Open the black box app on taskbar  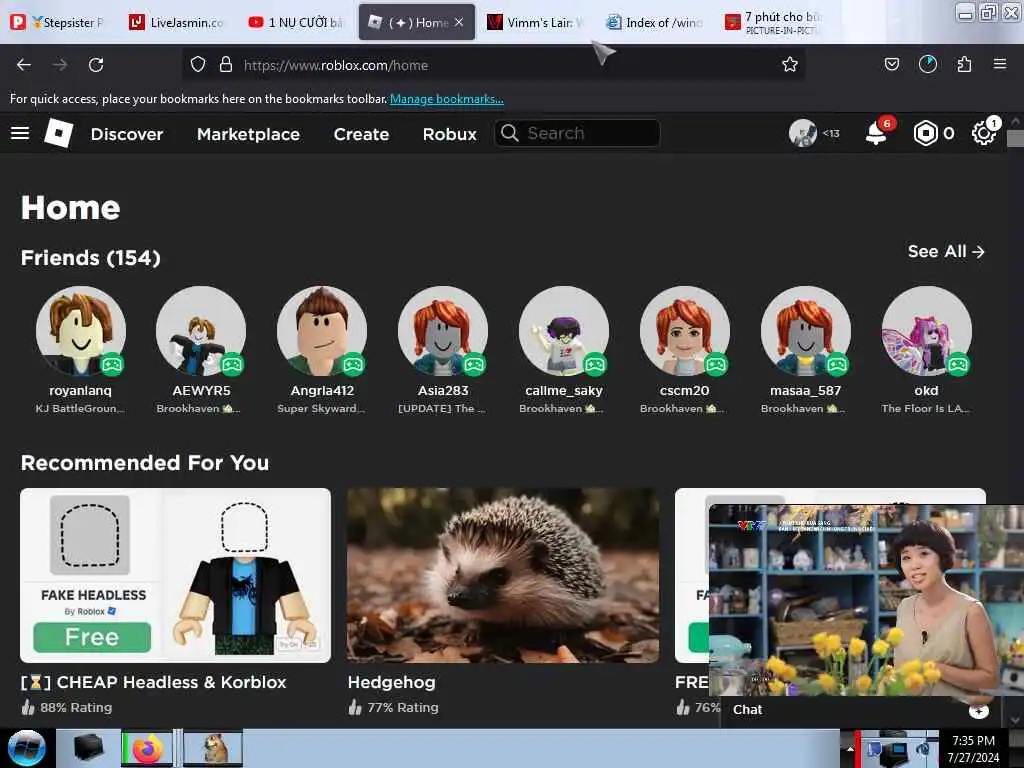pos(88,748)
